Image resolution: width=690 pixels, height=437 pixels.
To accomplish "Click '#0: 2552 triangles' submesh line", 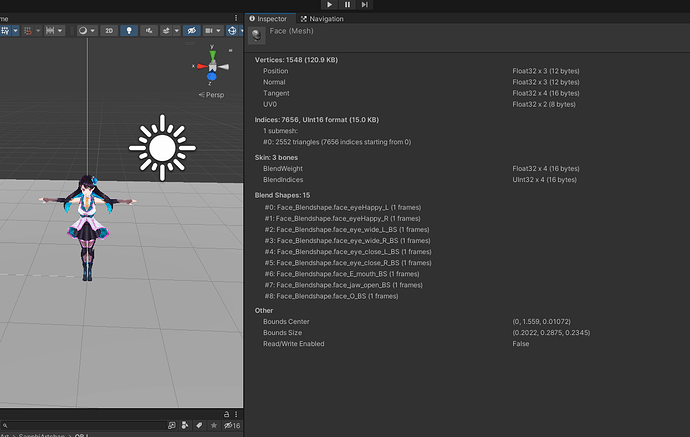I will pyautogui.click(x=337, y=142).
